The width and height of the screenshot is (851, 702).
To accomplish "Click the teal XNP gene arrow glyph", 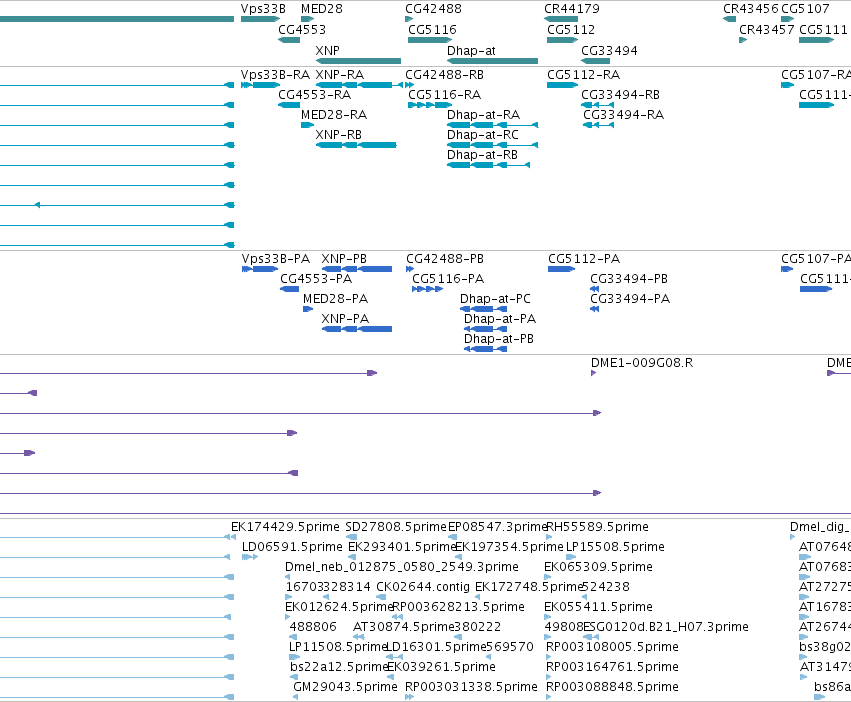I will (x=358, y=61).
